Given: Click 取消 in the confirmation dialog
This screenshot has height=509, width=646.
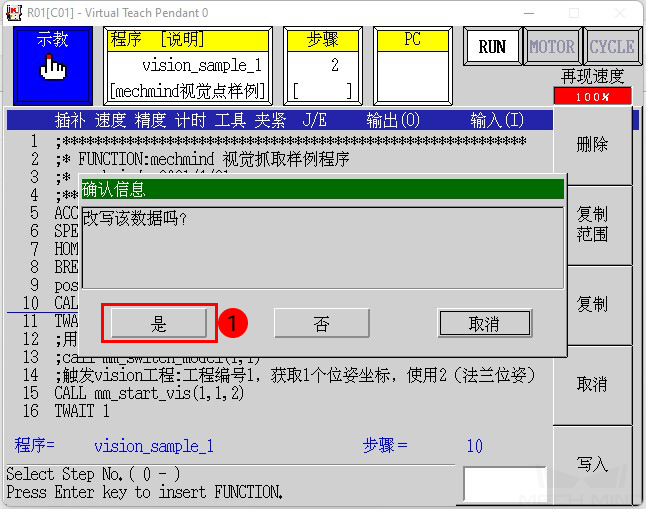Looking at the screenshot, I should pos(484,324).
